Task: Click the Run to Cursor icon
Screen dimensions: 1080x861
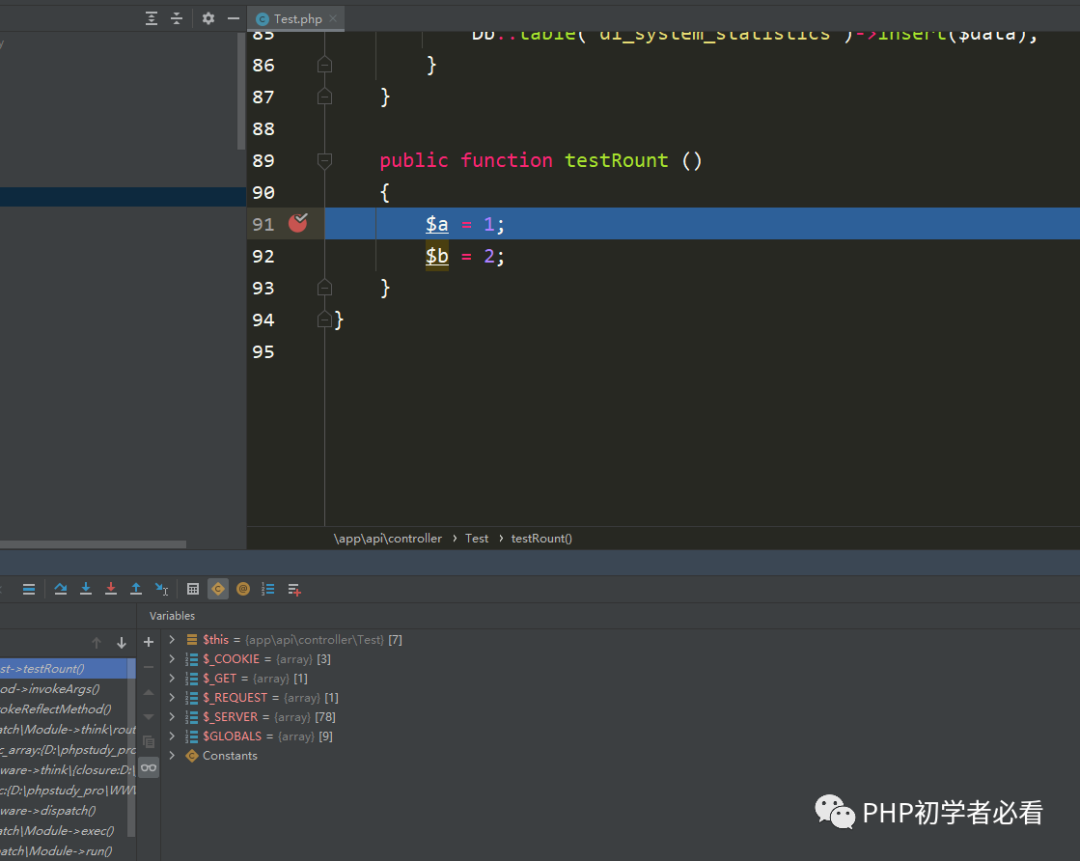Action: pos(161,589)
